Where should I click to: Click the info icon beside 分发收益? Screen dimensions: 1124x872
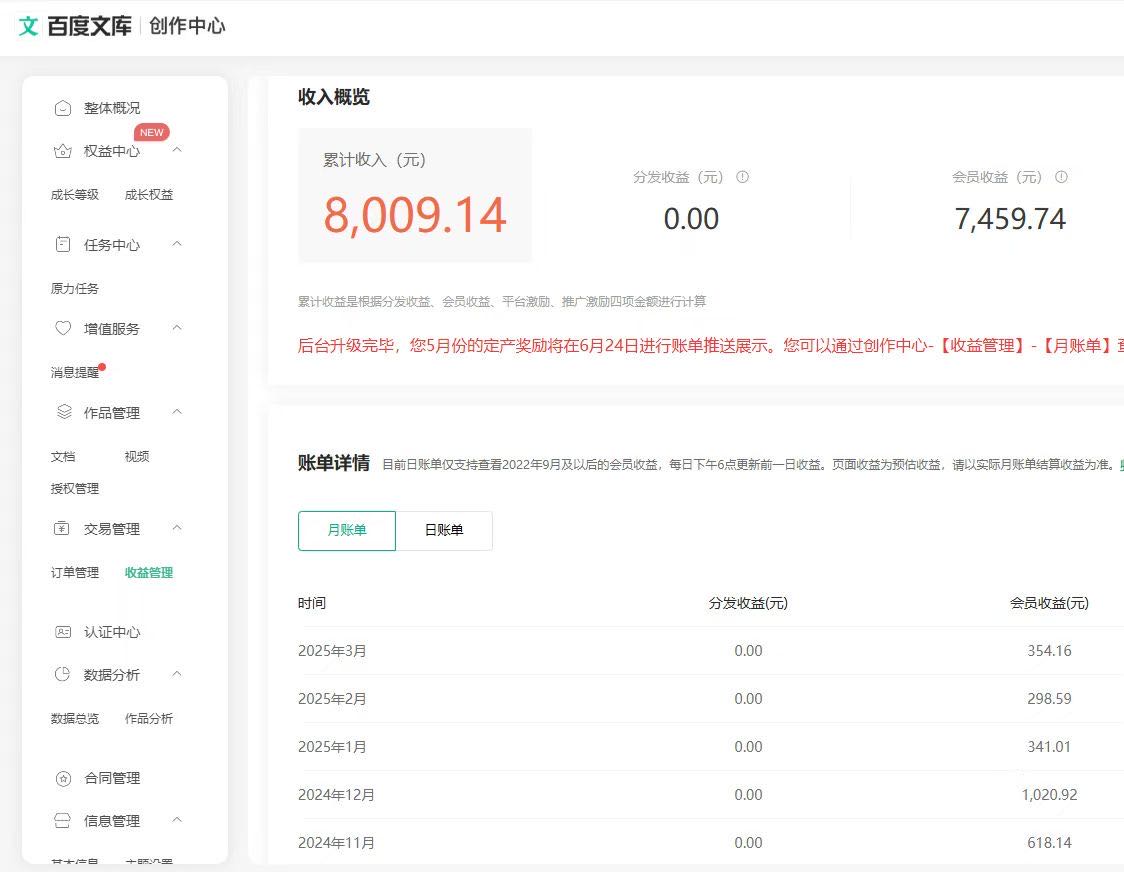click(743, 176)
